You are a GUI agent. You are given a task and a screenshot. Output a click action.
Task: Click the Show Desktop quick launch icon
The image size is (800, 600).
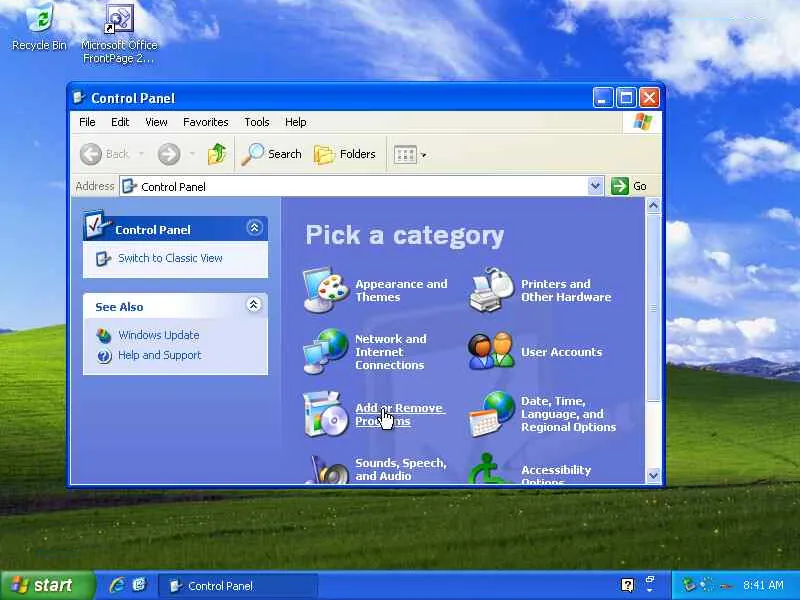click(x=139, y=585)
